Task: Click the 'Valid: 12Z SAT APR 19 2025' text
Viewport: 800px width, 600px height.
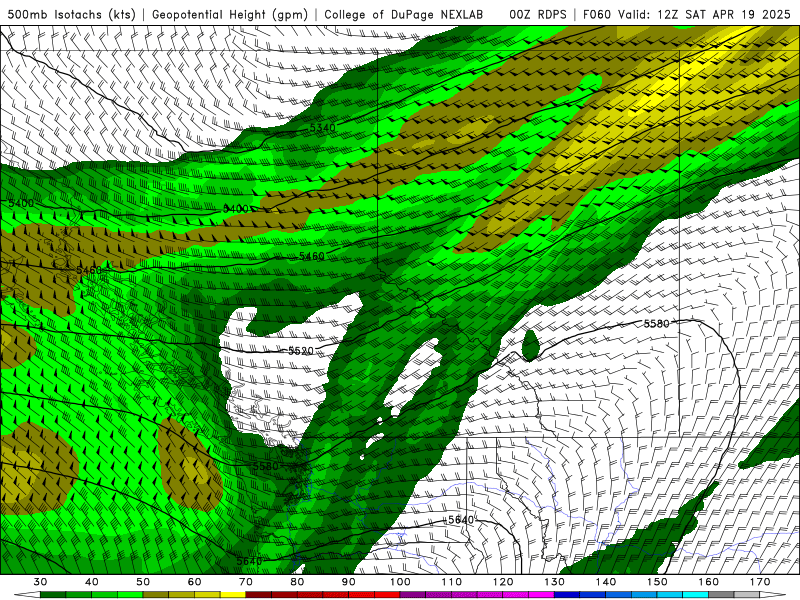Action: (704, 14)
